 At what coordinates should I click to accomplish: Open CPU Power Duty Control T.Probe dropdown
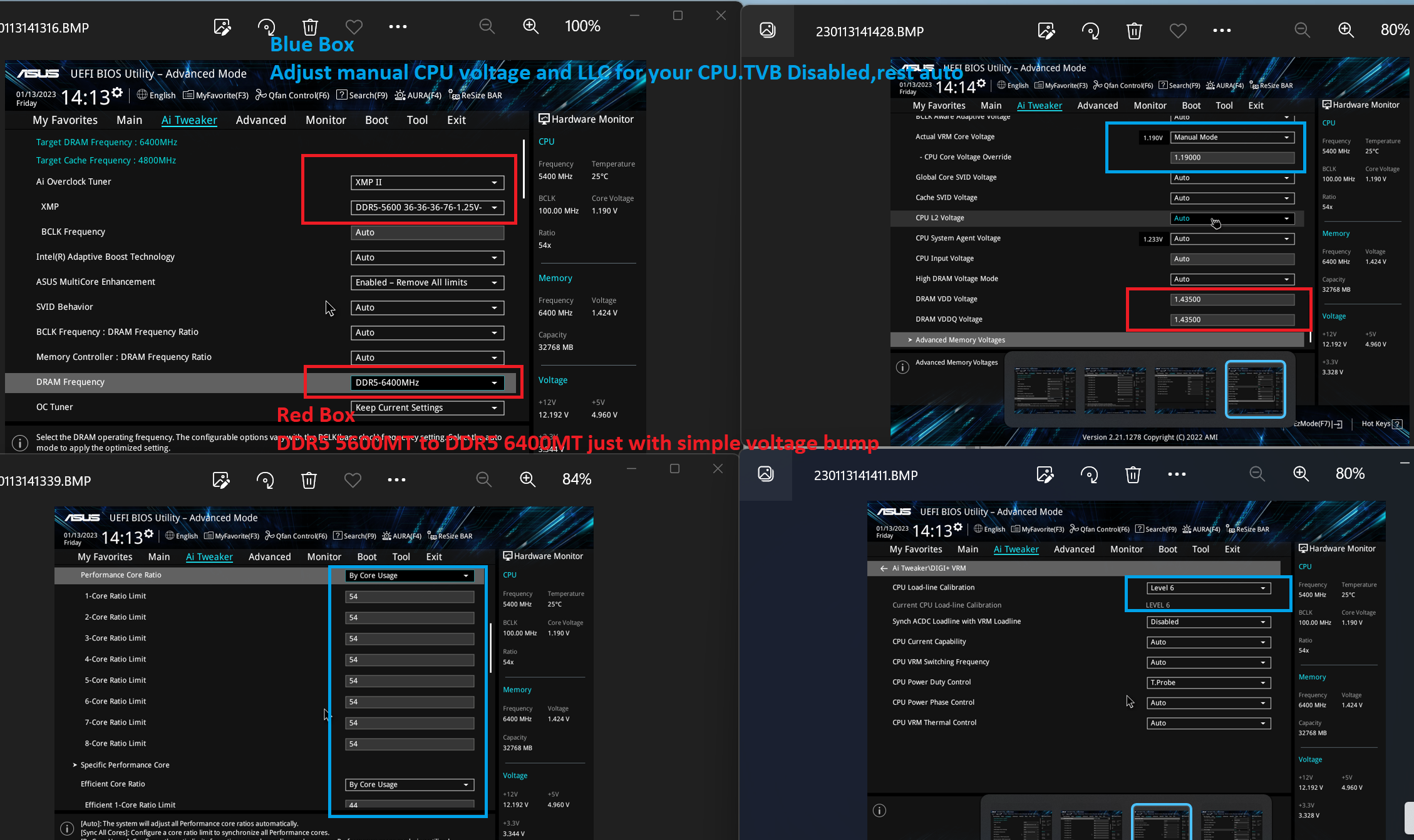click(x=1208, y=682)
